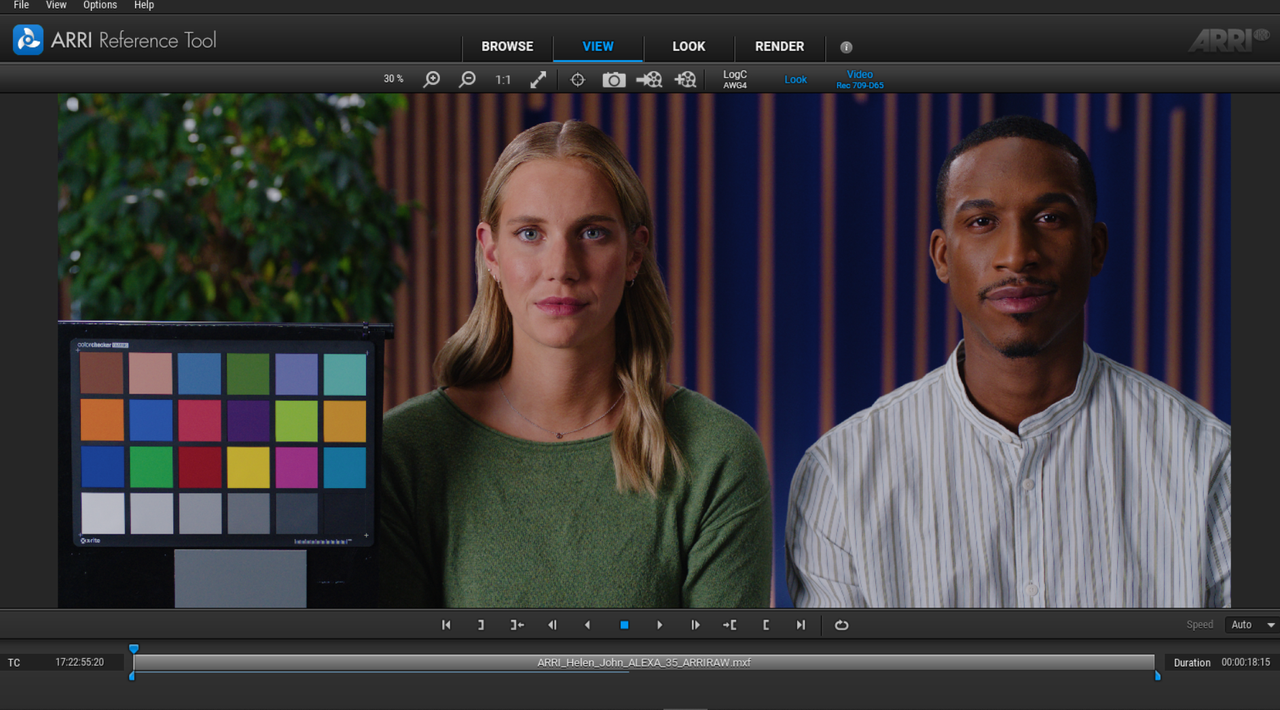Toggle the Video Rec 709-D65 output
The width and height of the screenshot is (1280, 710).
coord(860,79)
